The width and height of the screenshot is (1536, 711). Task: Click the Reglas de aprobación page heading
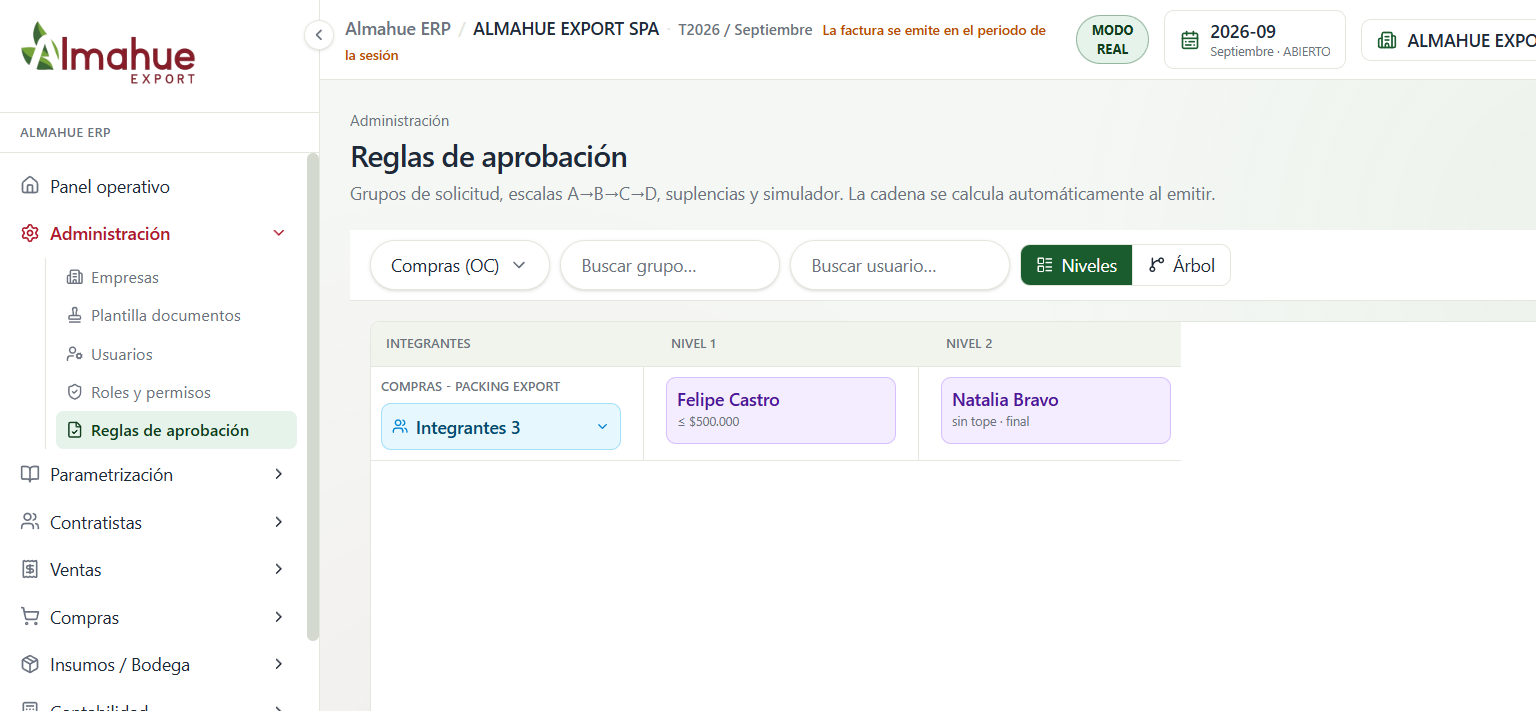[489, 157]
